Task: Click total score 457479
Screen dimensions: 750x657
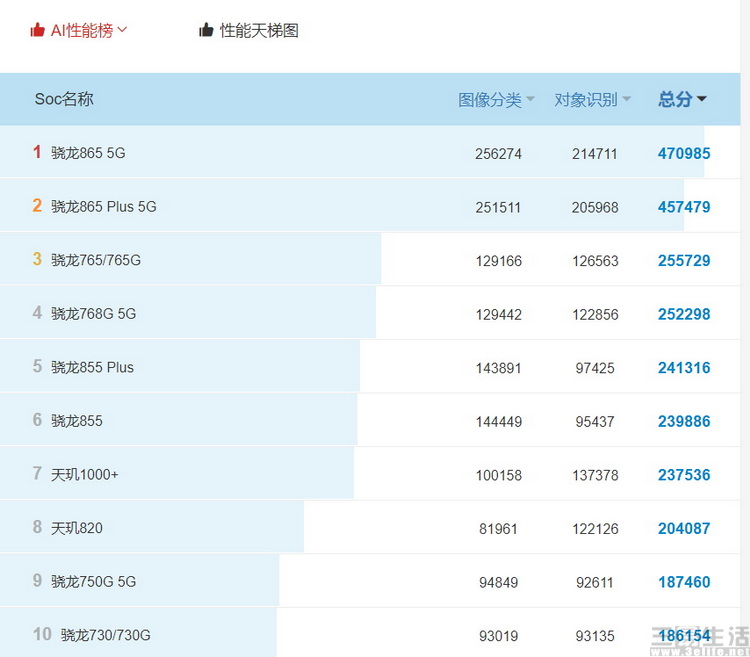Action: pyautogui.click(x=684, y=207)
